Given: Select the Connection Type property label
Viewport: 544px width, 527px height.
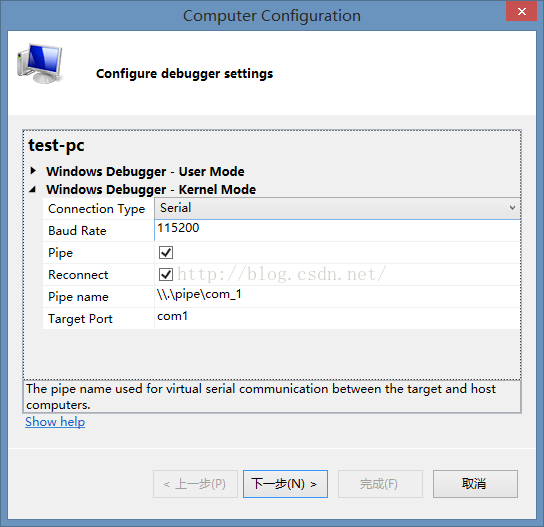Looking at the screenshot, I should pyautogui.click(x=96, y=209).
